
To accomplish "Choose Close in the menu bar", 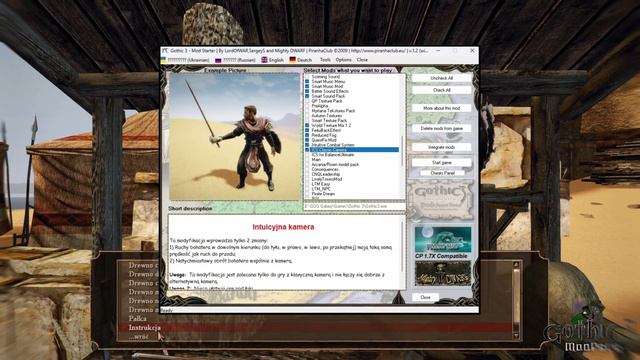I will [x=362, y=60].
